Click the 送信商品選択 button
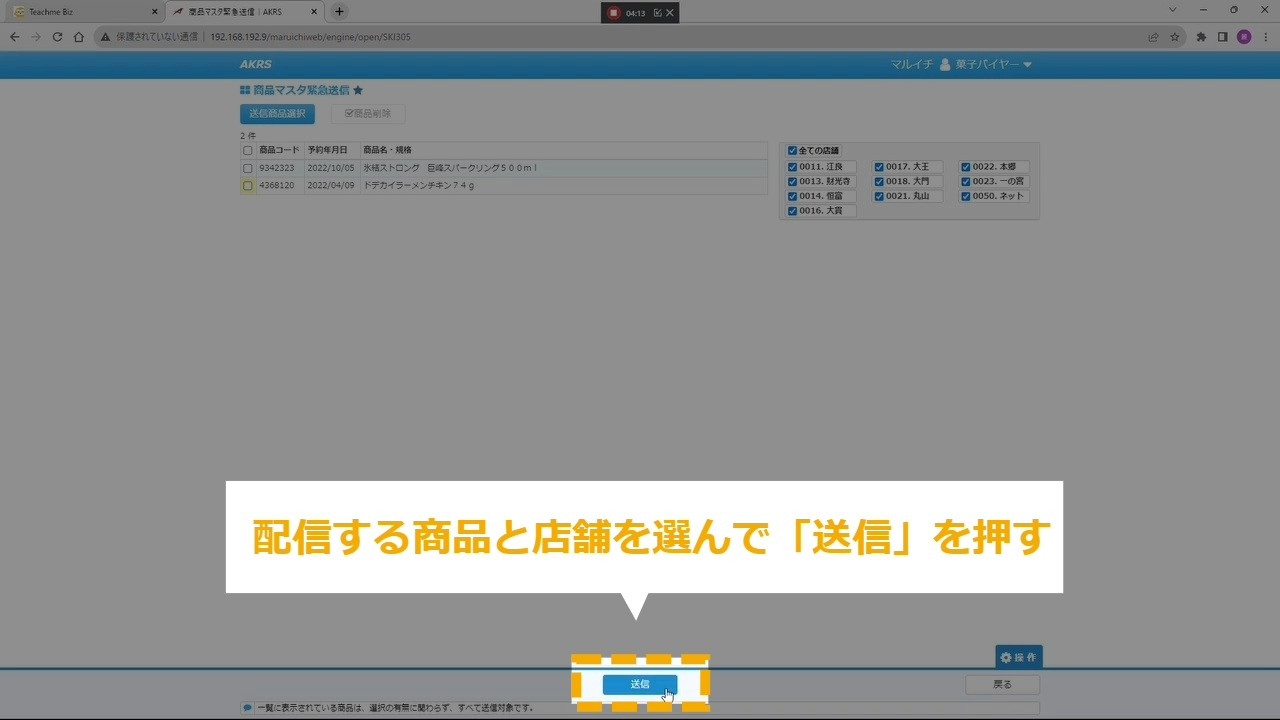 click(277, 114)
